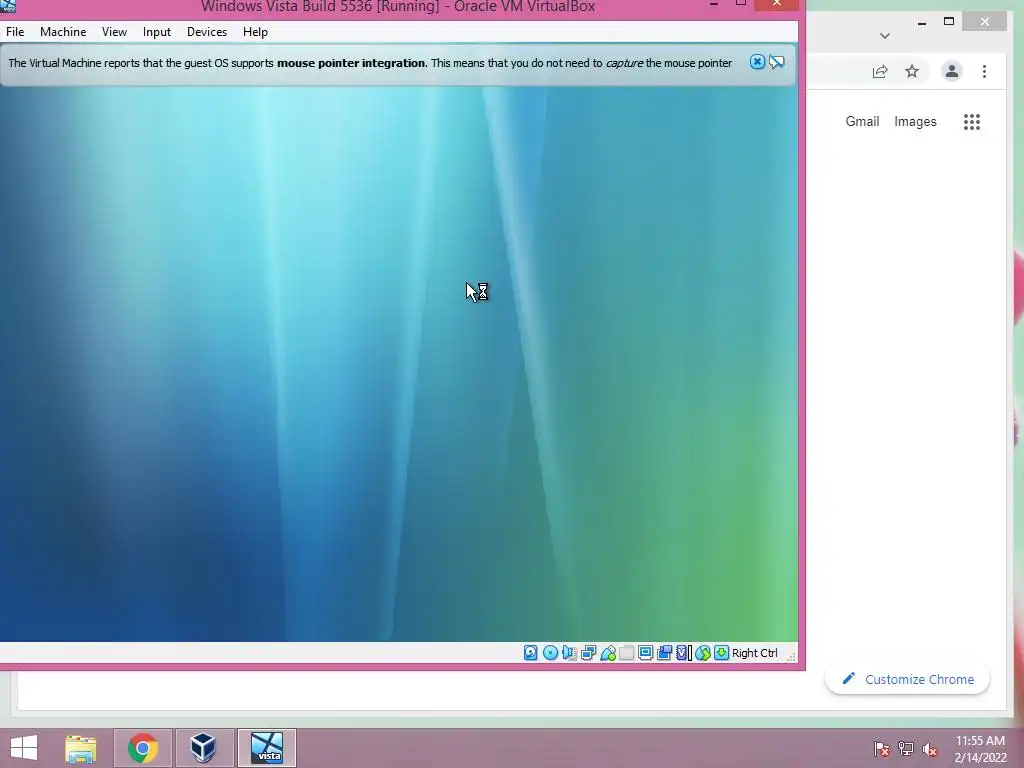Open the Machine menu
The image size is (1024, 768).
pyautogui.click(x=63, y=31)
